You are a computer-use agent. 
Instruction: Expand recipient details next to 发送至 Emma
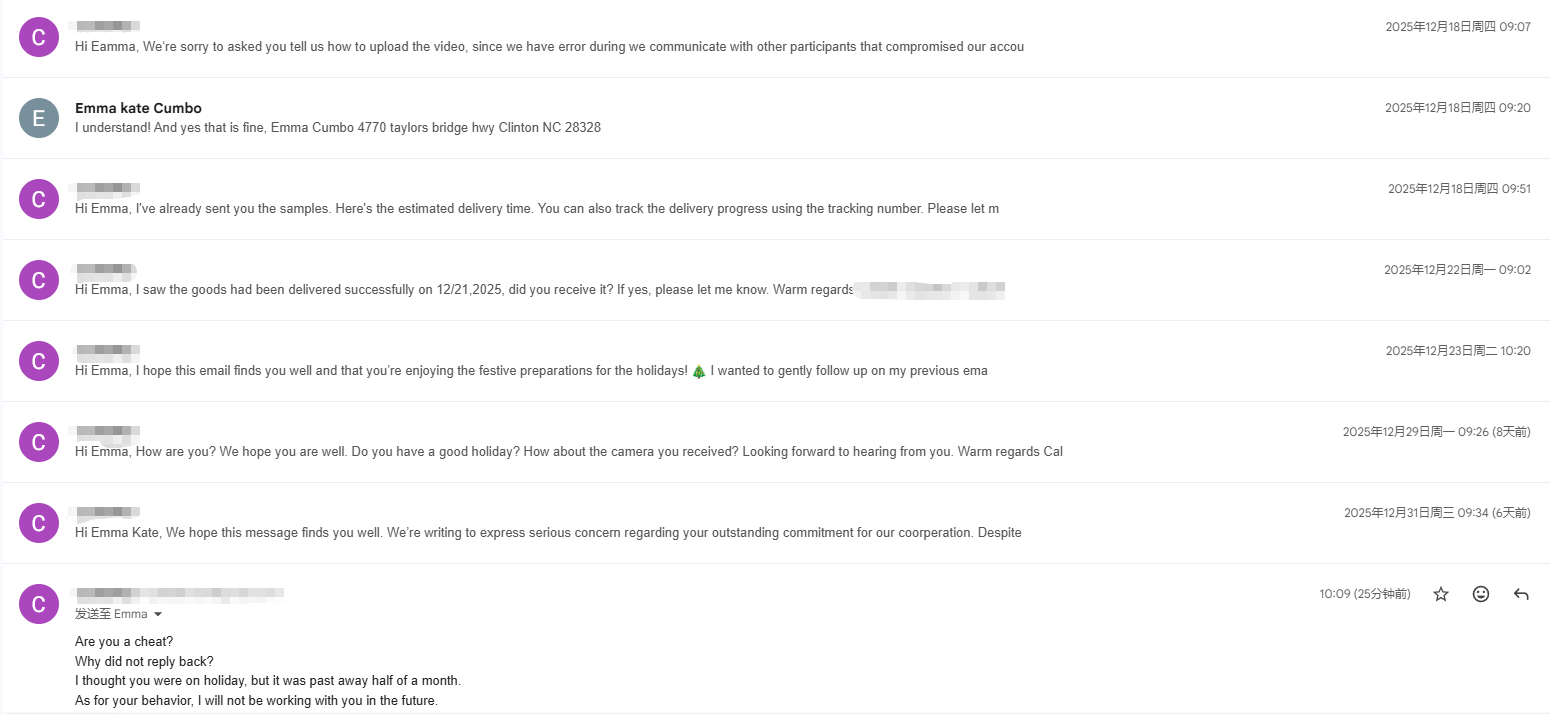tap(158, 614)
